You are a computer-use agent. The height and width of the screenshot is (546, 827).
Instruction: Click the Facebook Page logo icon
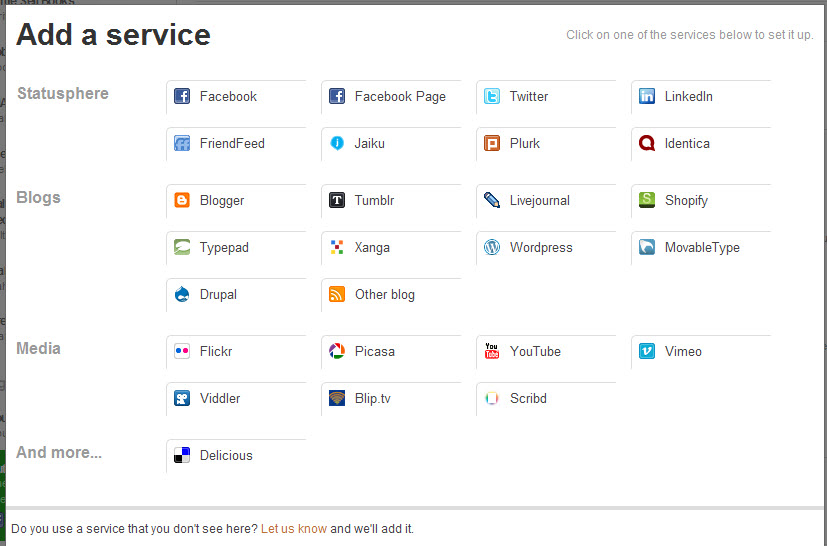(x=337, y=97)
